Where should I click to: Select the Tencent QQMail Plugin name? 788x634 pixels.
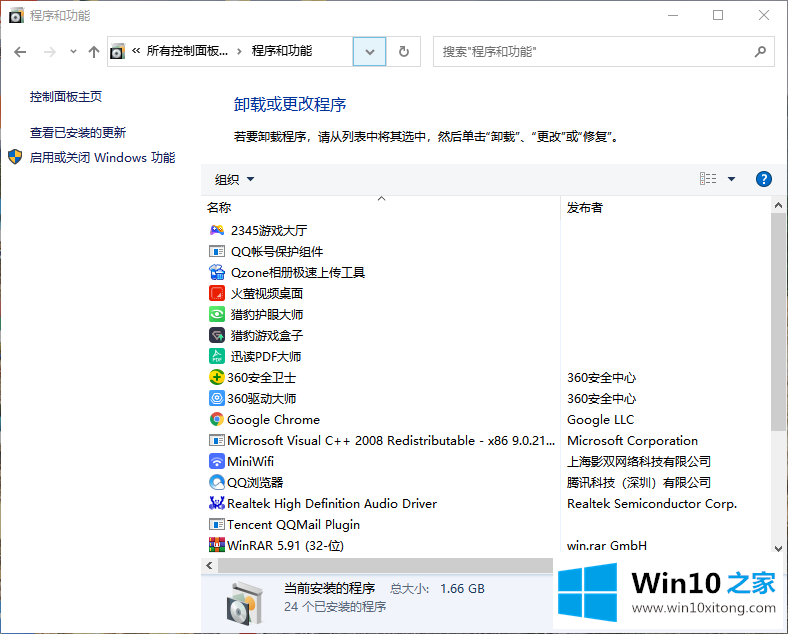[x=293, y=524]
